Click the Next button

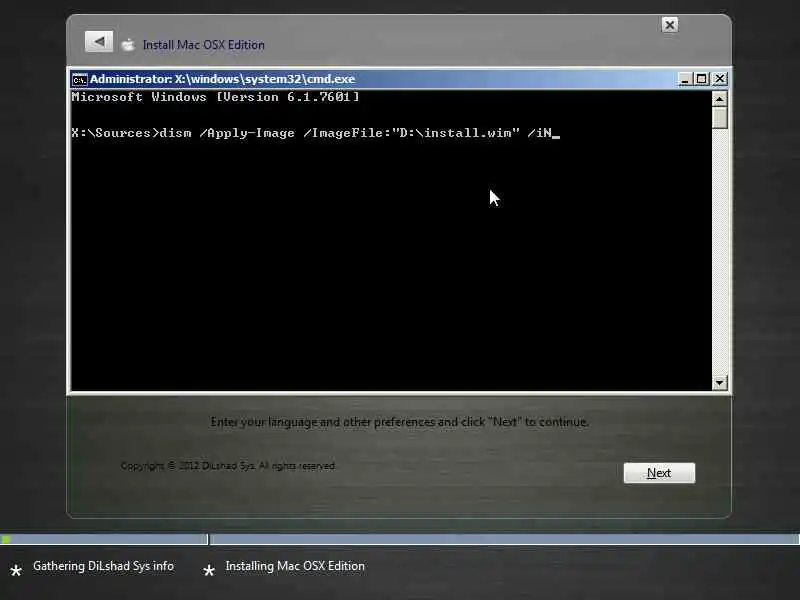[659, 473]
